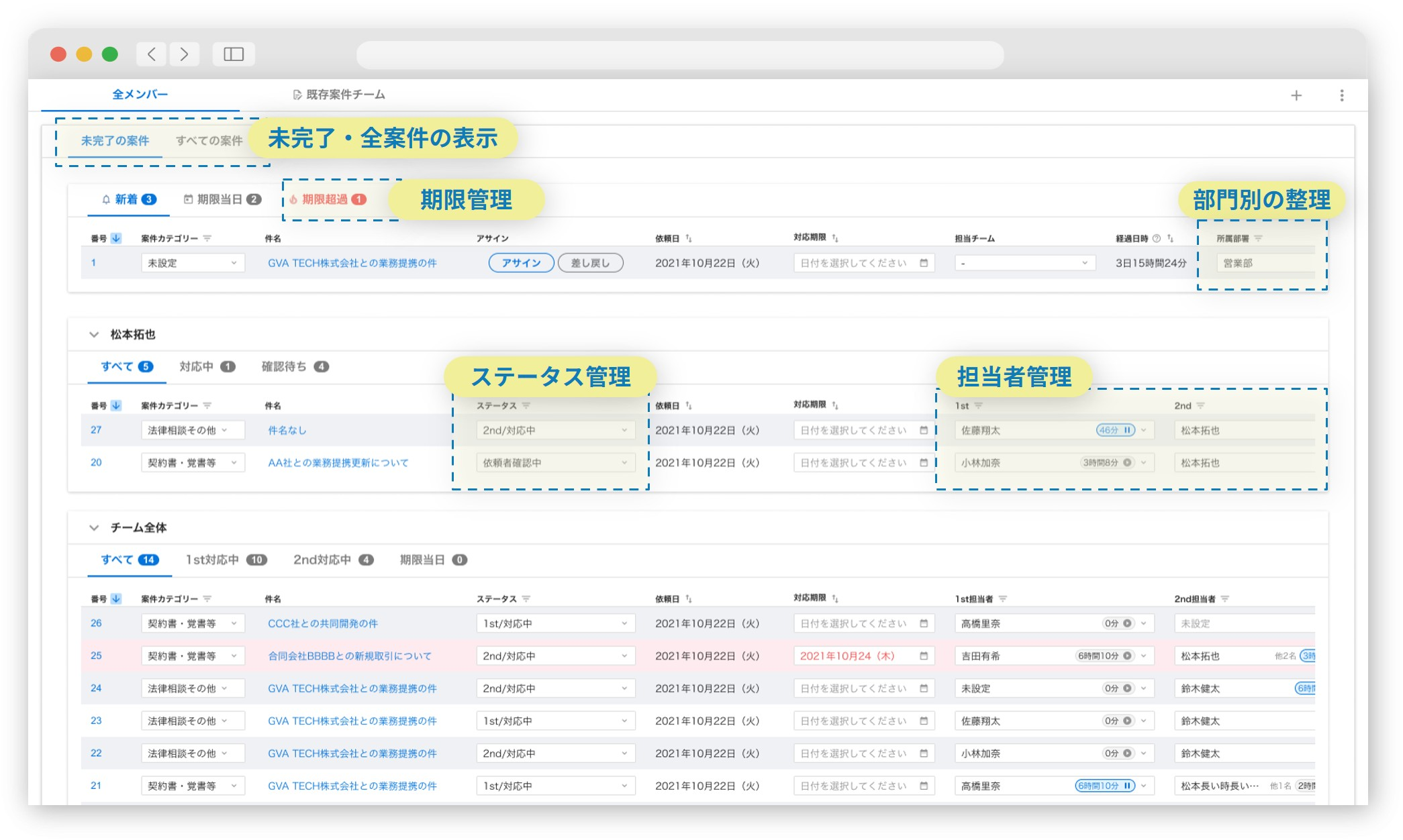Click the 経過日時 help question mark icon
The height and width of the screenshot is (840, 1403).
(x=1156, y=238)
